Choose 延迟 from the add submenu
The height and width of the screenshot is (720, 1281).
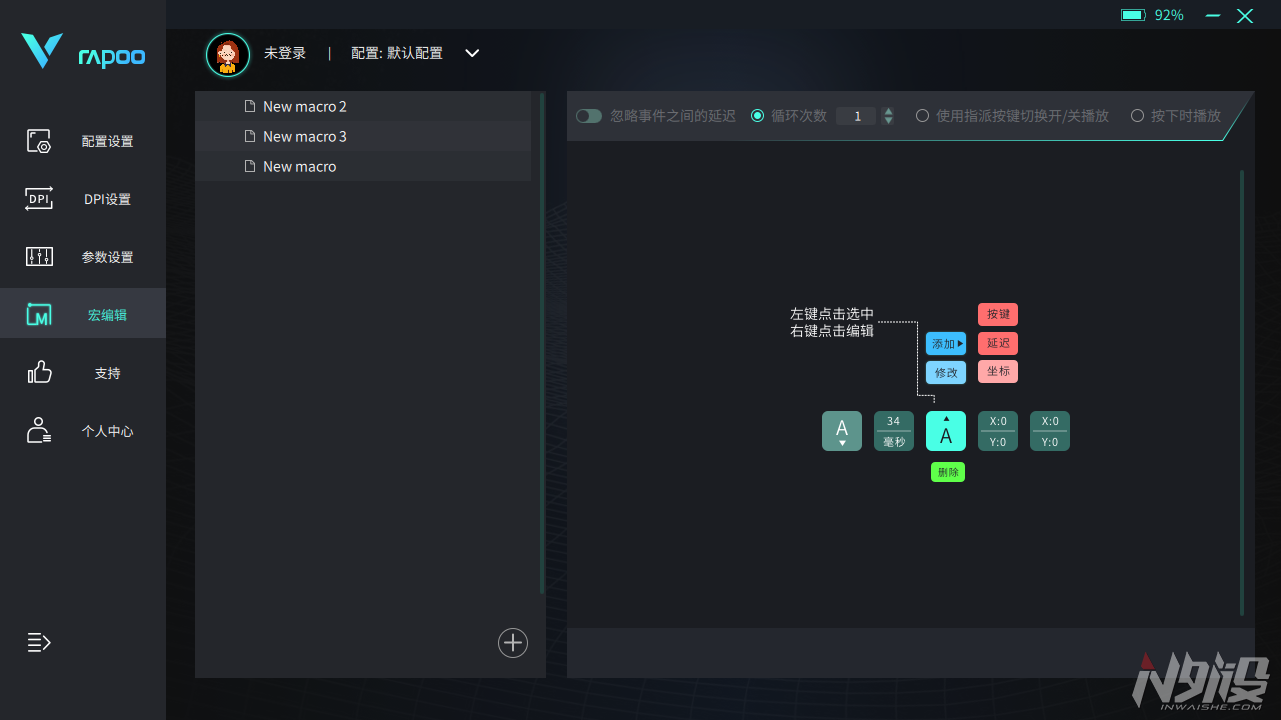point(998,343)
